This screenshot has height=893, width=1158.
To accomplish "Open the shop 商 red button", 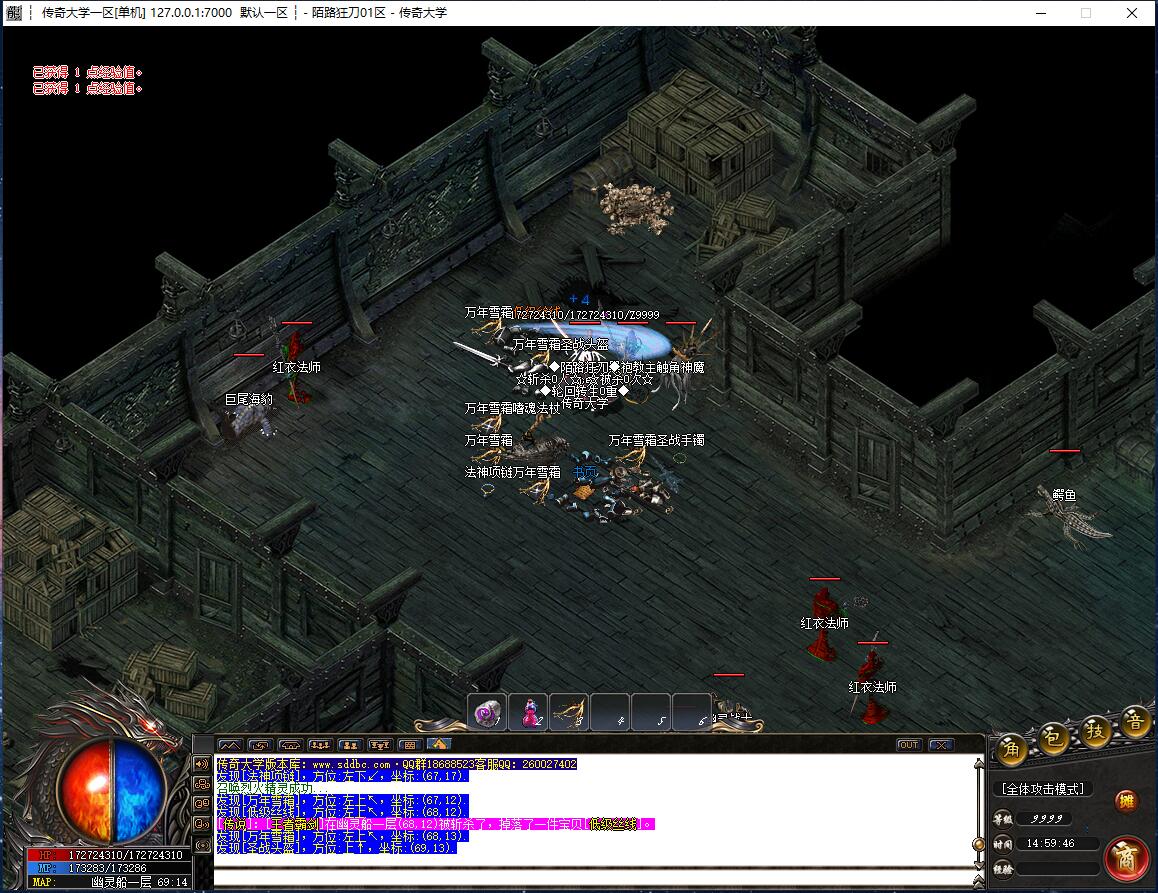I will coord(1127,858).
